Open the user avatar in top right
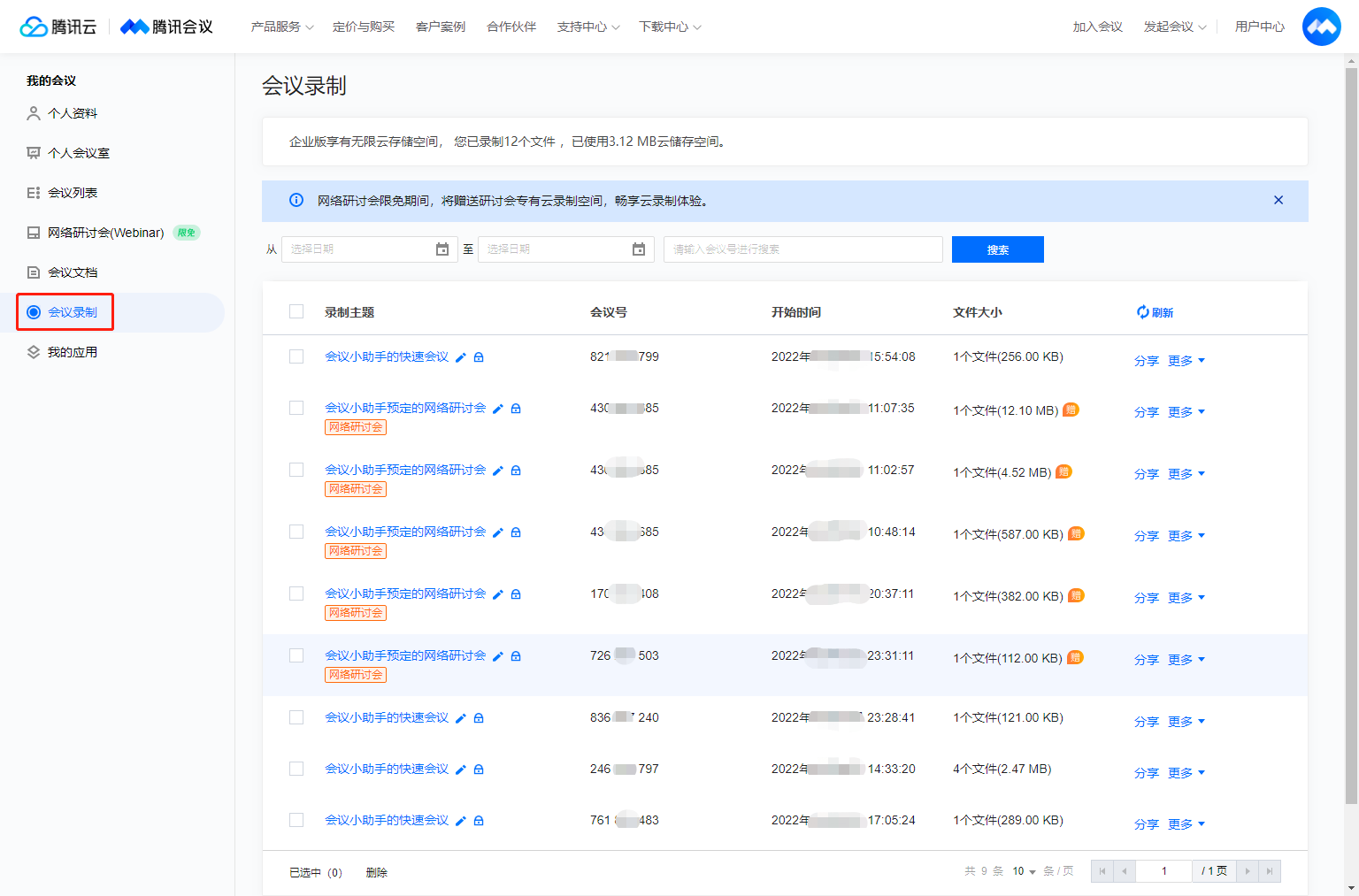 coord(1321,27)
